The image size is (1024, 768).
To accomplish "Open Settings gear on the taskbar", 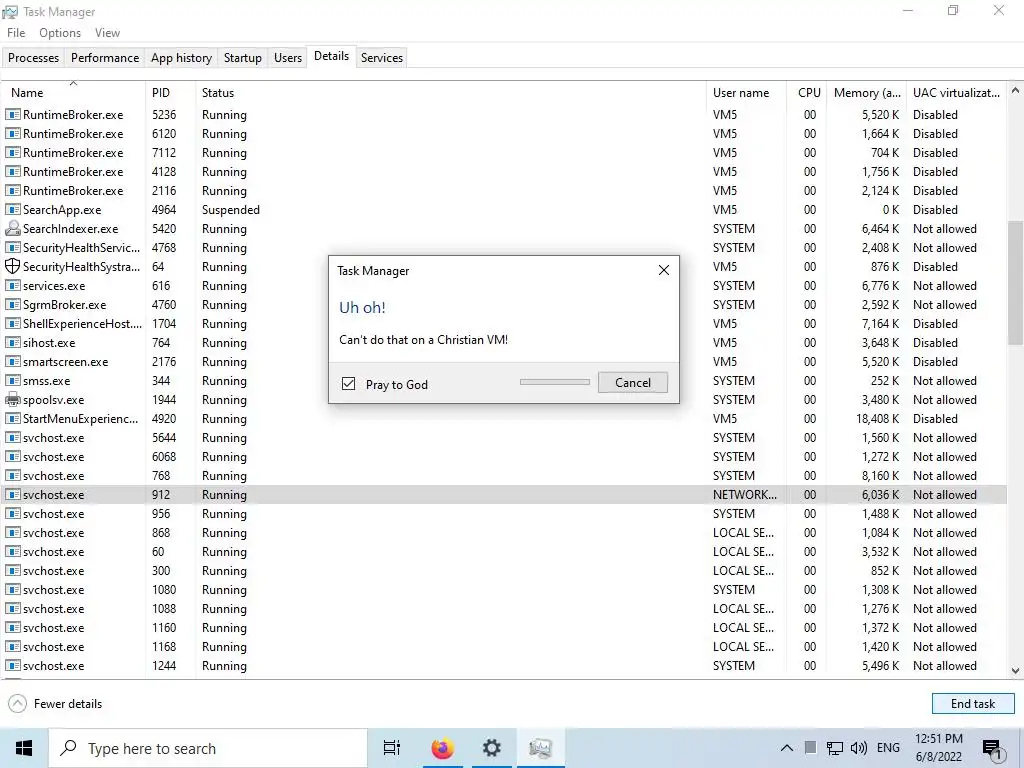I will [491, 748].
